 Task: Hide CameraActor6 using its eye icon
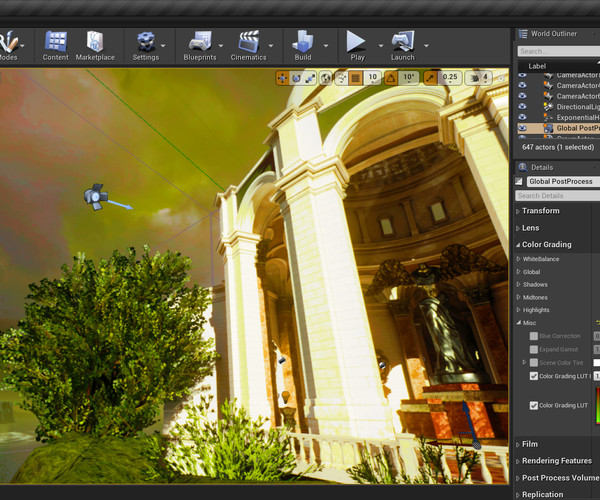[x=522, y=96]
